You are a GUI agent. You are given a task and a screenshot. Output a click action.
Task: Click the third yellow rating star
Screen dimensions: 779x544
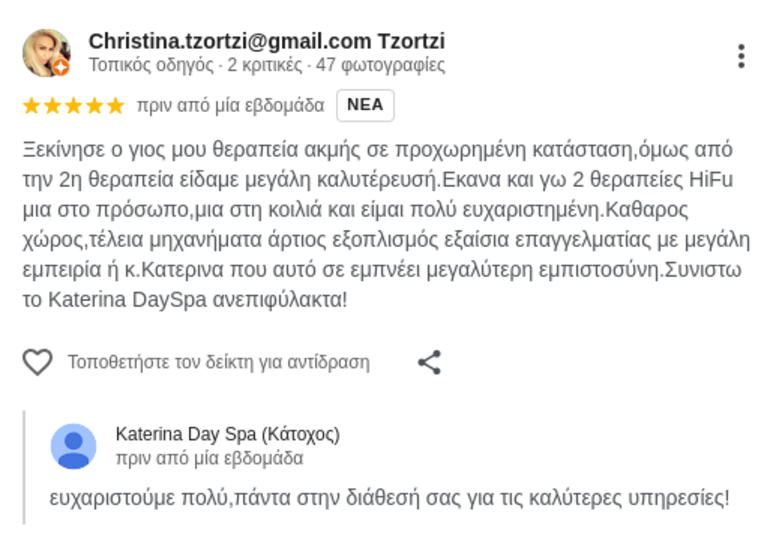[x=73, y=106]
